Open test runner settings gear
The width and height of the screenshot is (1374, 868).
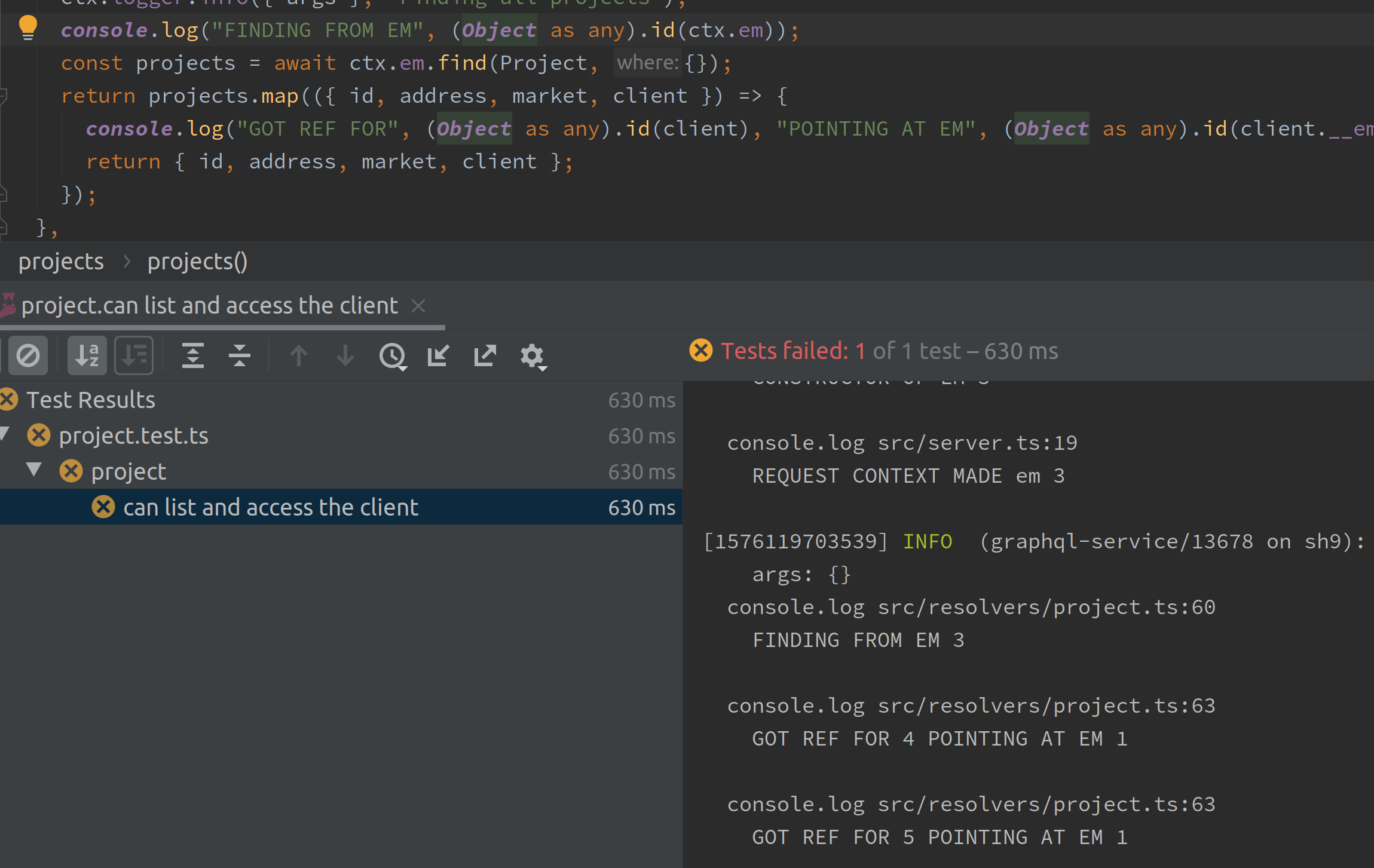[x=531, y=355]
